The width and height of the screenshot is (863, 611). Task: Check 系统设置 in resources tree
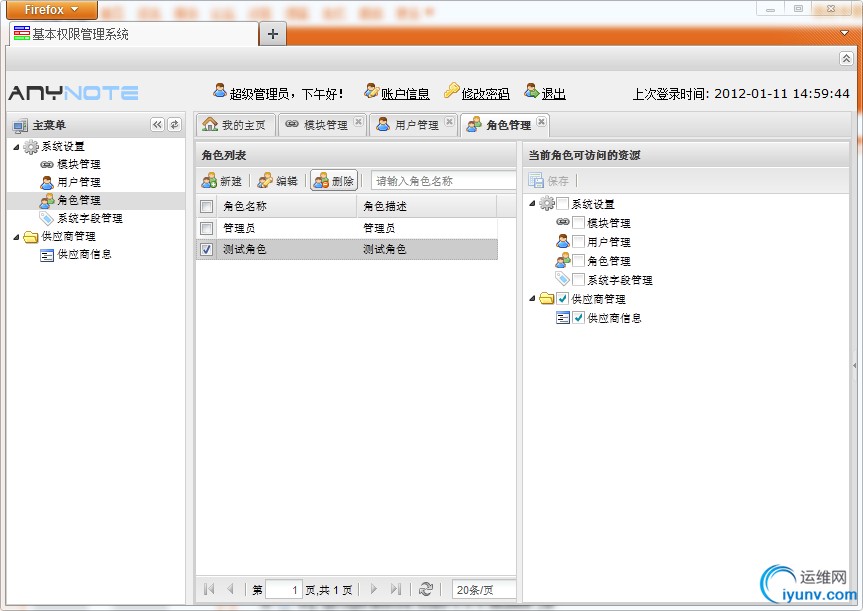[x=562, y=204]
